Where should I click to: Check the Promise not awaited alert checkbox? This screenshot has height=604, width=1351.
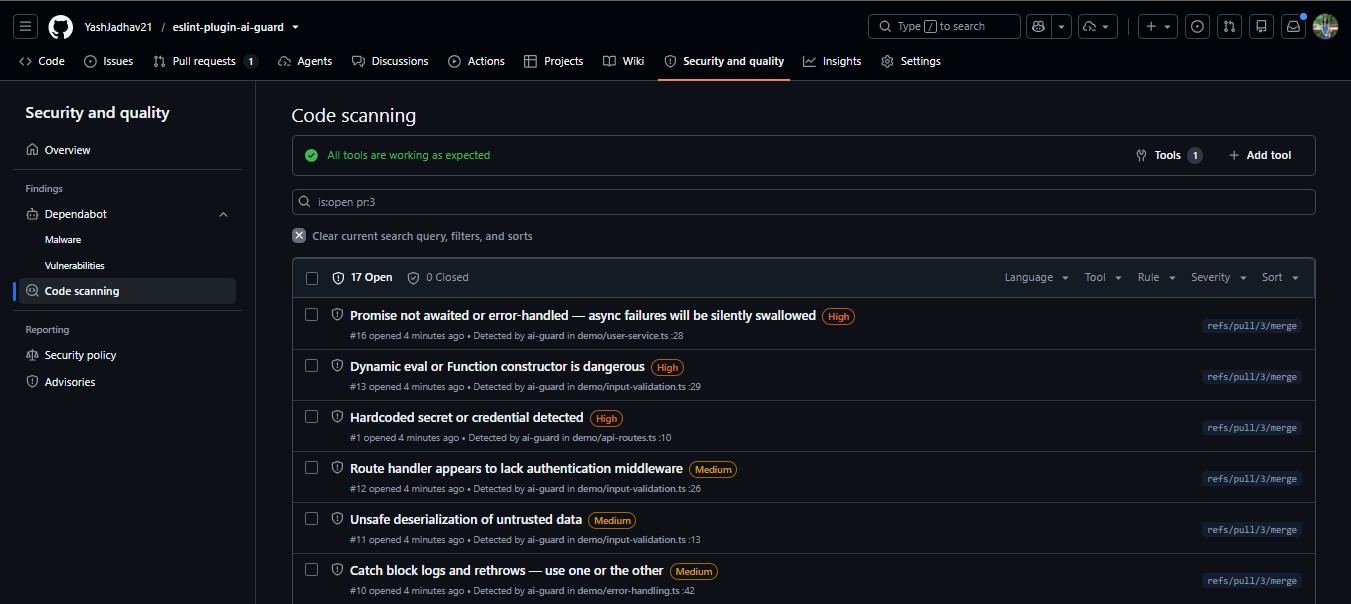pyautogui.click(x=311, y=314)
